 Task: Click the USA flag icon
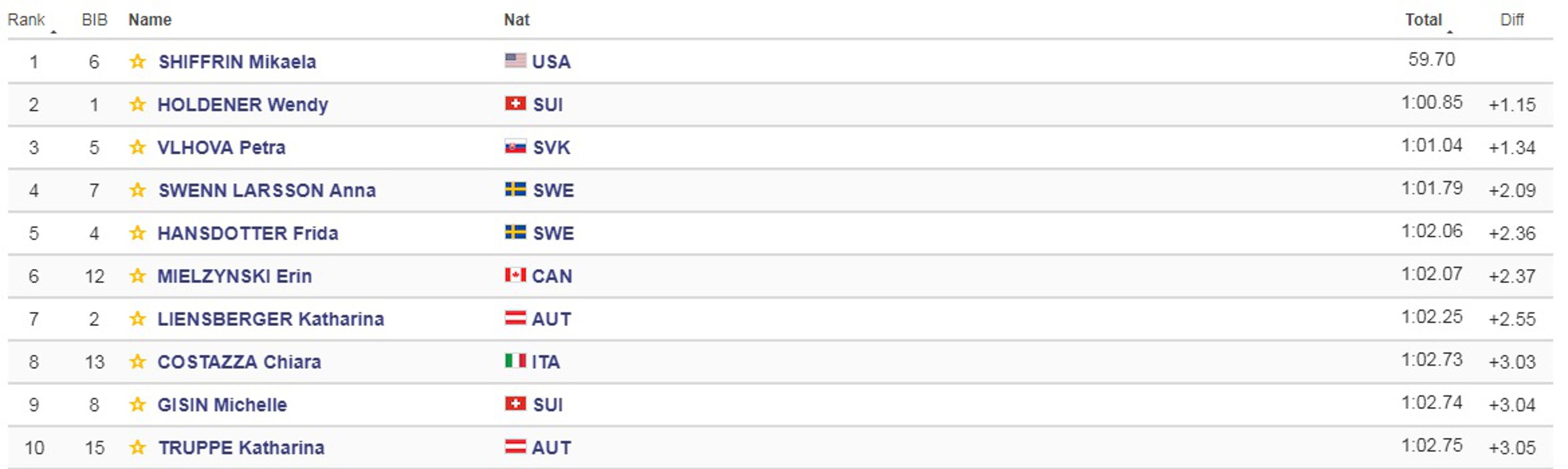click(515, 60)
